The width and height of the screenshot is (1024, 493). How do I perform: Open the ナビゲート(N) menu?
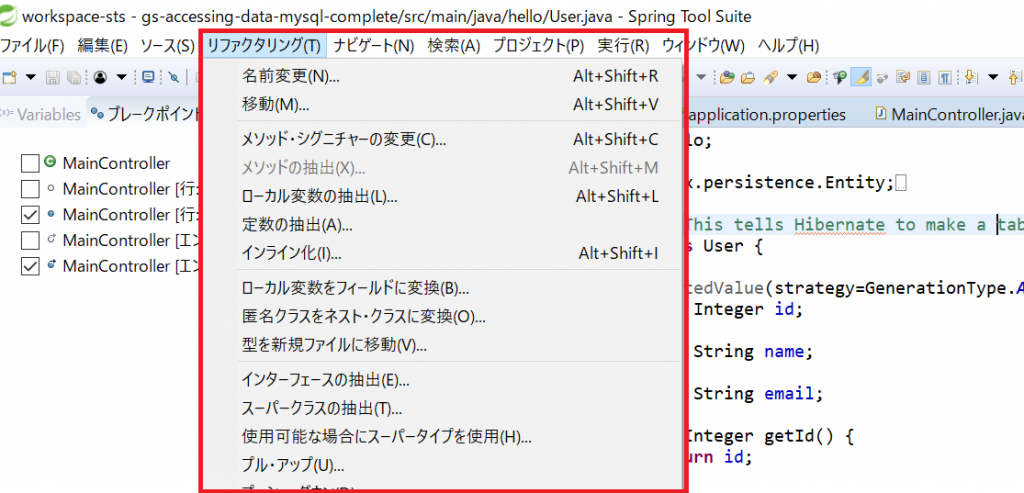tap(374, 46)
